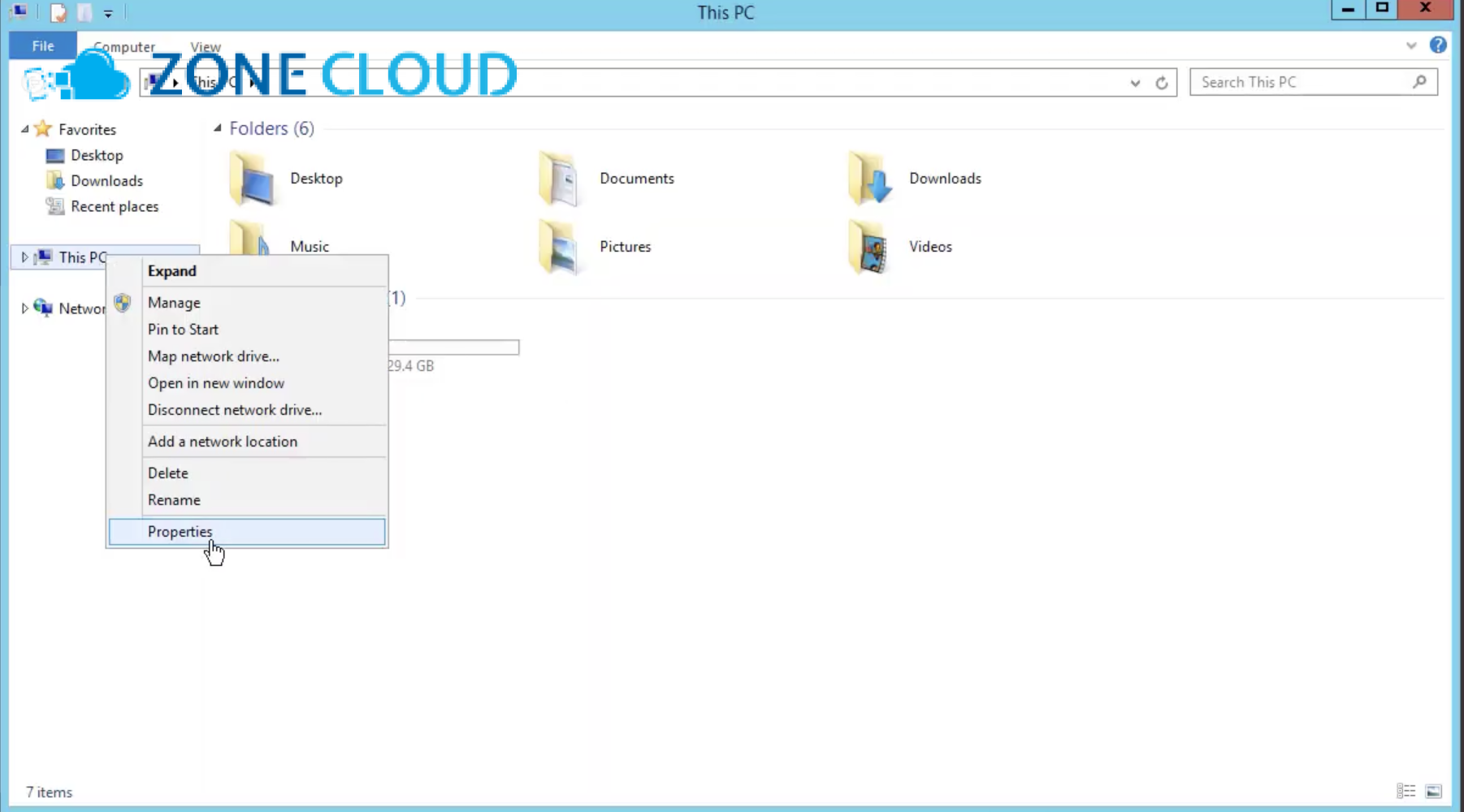
Task: Select Recent places icon in sidebar
Action: [x=55, y=206]
